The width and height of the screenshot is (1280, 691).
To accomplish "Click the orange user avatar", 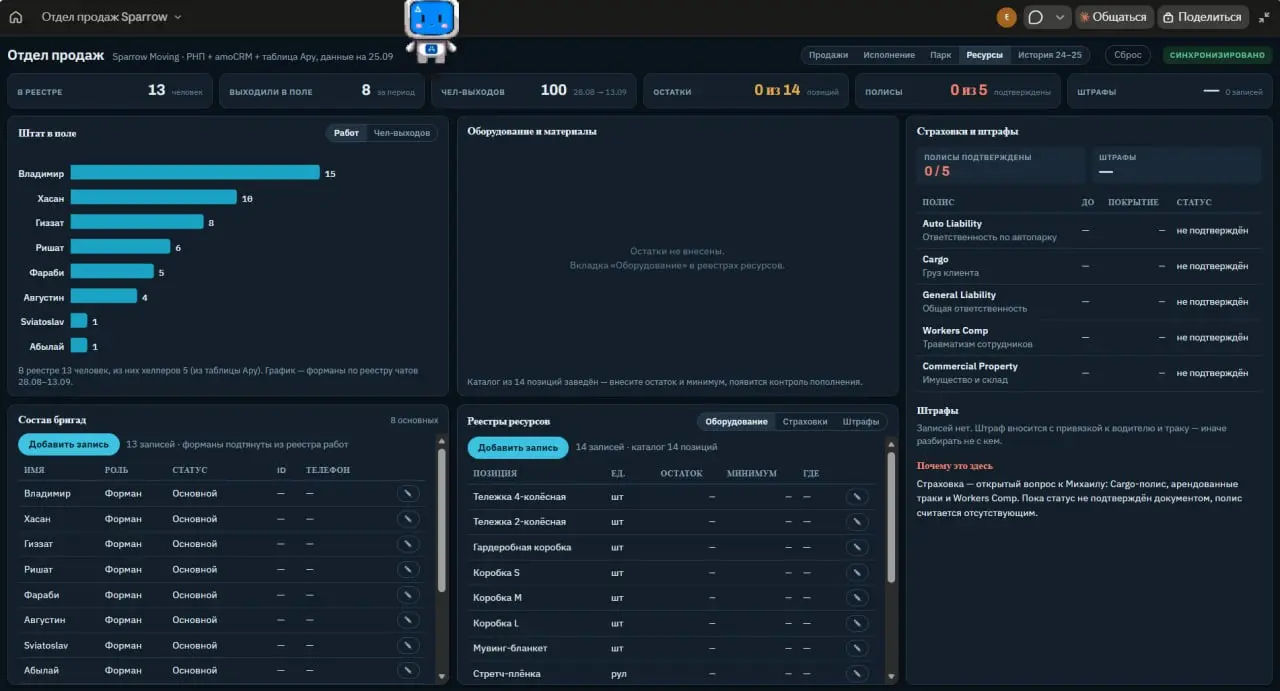I will (x=1006, y=17).
